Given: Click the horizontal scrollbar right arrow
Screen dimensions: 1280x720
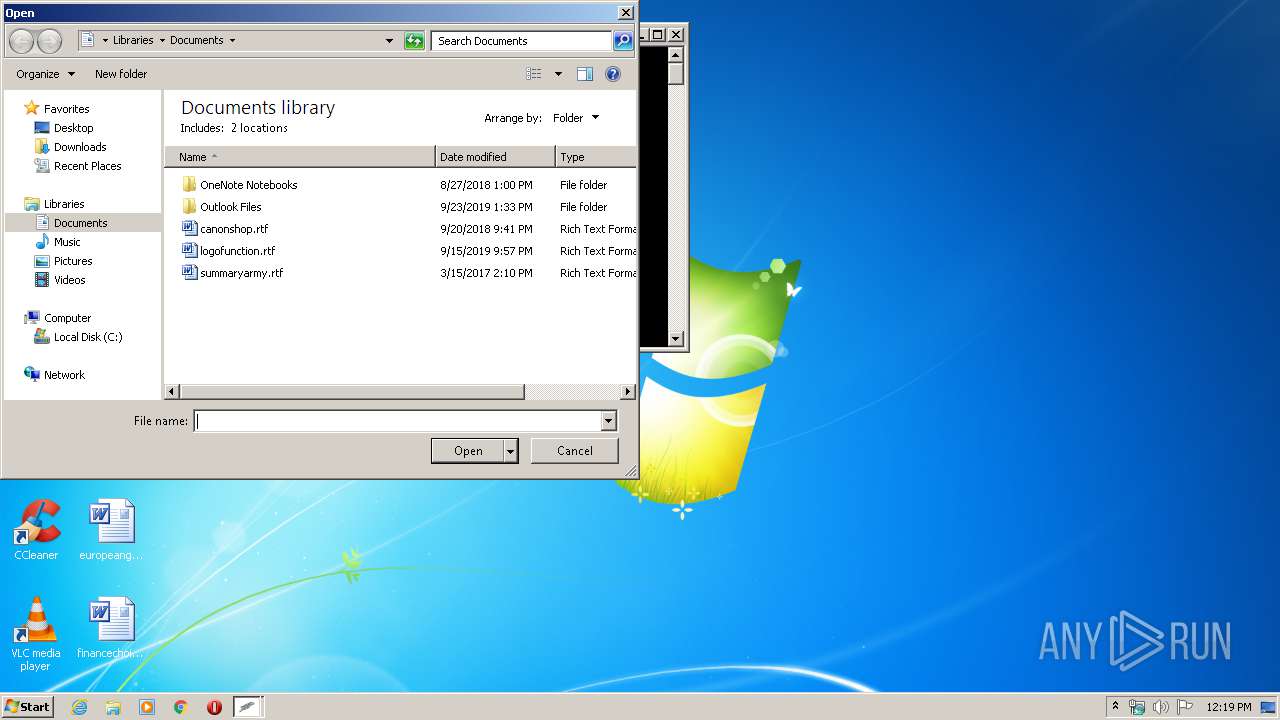Looking at the screenshot, I should [x=628, y=392].
